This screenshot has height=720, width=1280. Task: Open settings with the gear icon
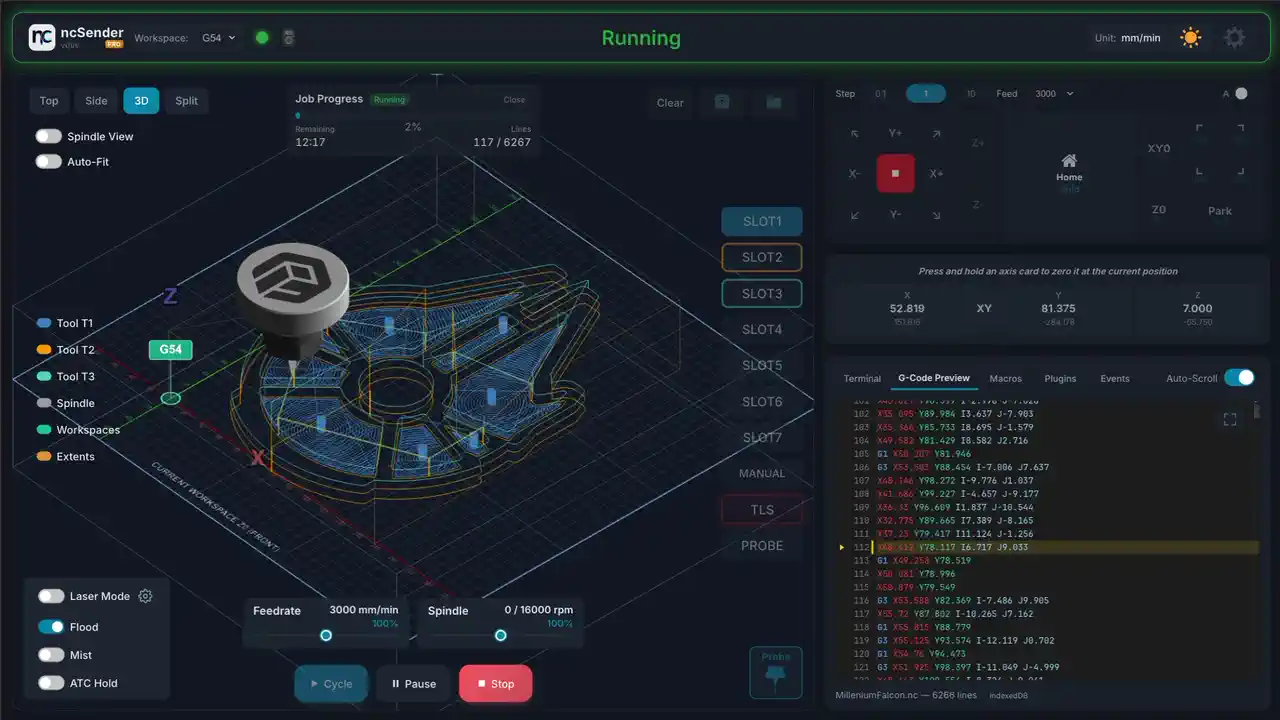[x=1235, y=38]
